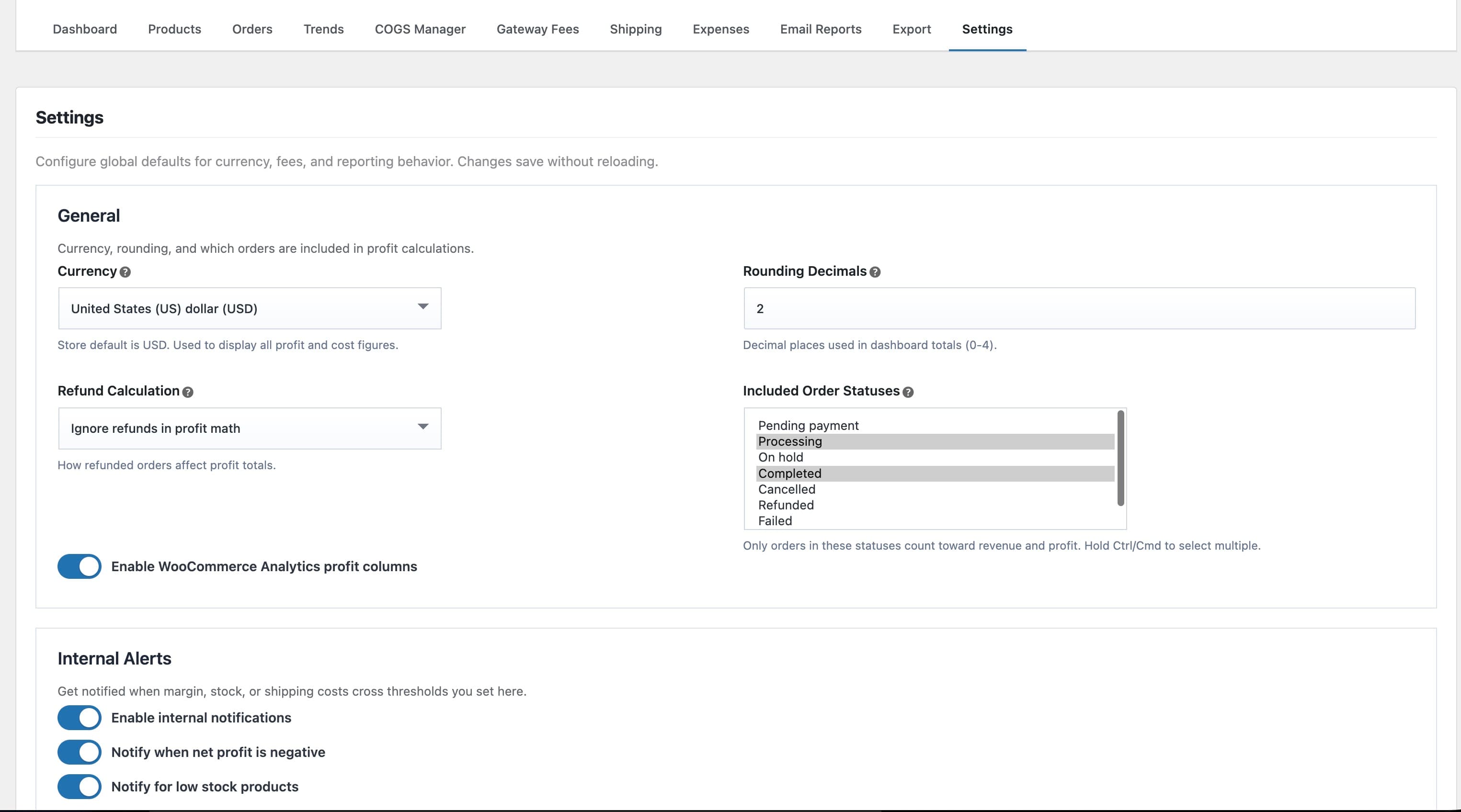Image resolution: width=1461 pixels, height=812 pixels.
Task: Open the Email Reports tab
Action: 821,29
